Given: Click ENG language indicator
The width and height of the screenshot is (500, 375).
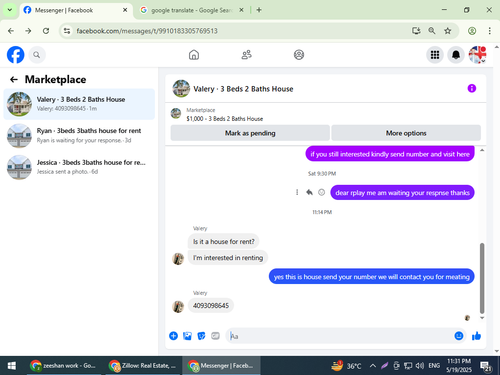Looking at the screenshot, I should point(434,366).
